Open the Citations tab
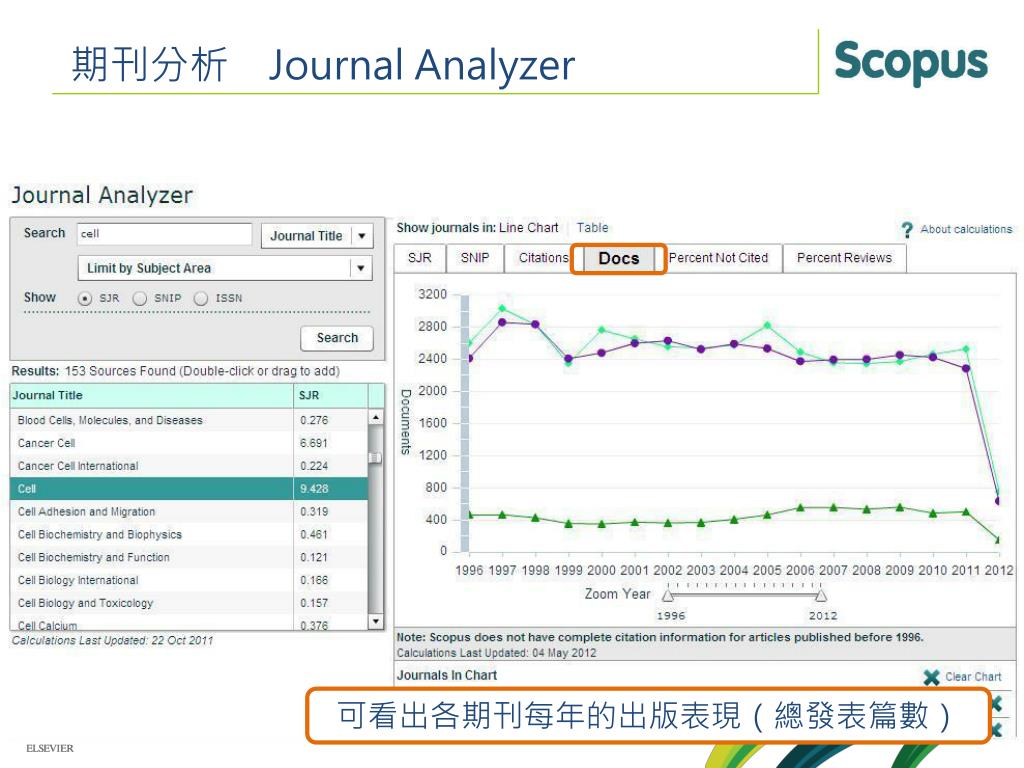1024x768 pixels. (x=543, y=258)
